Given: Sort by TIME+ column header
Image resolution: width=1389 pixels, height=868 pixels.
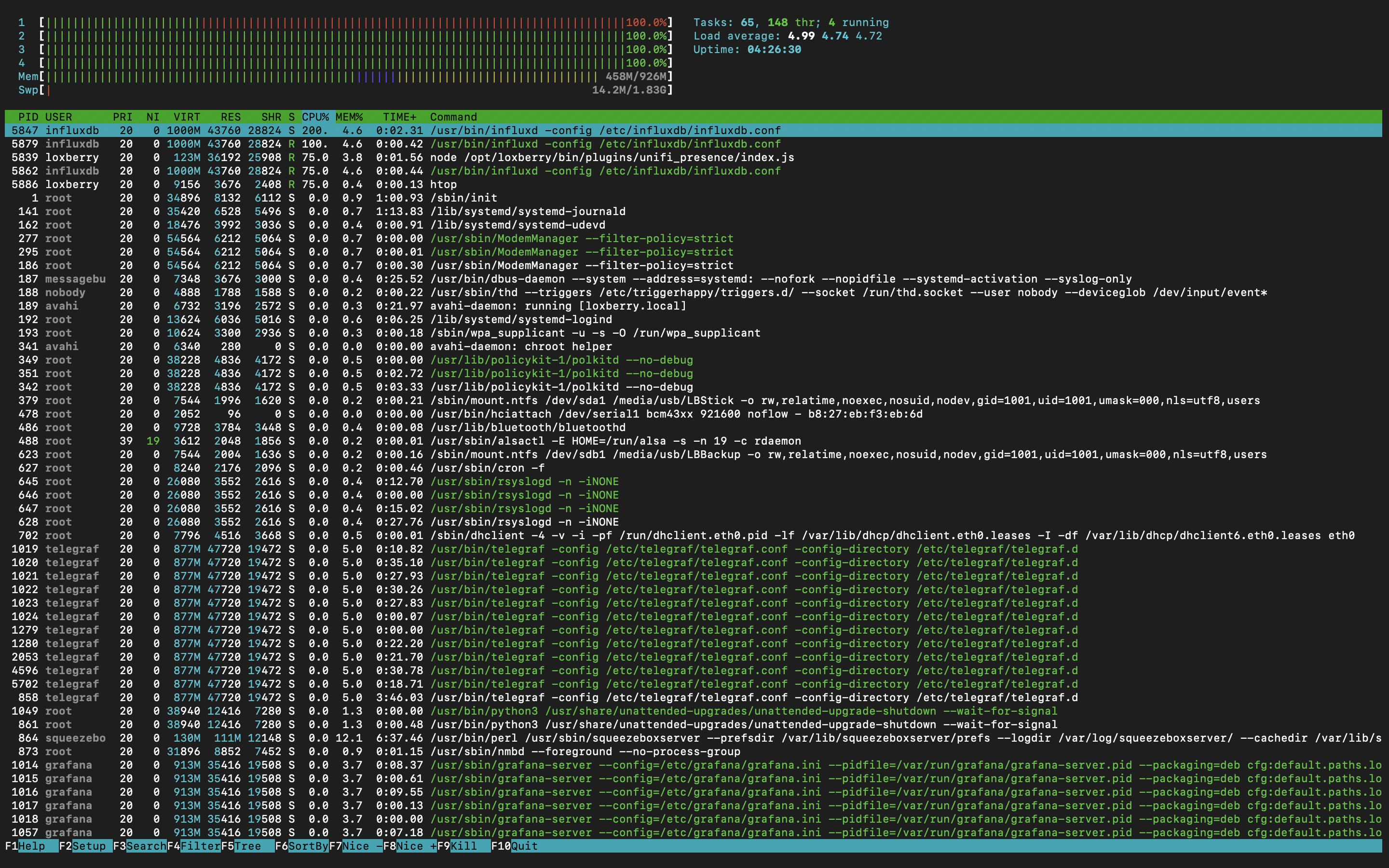Looking at the screenshot, I should [x=399, y=117].
